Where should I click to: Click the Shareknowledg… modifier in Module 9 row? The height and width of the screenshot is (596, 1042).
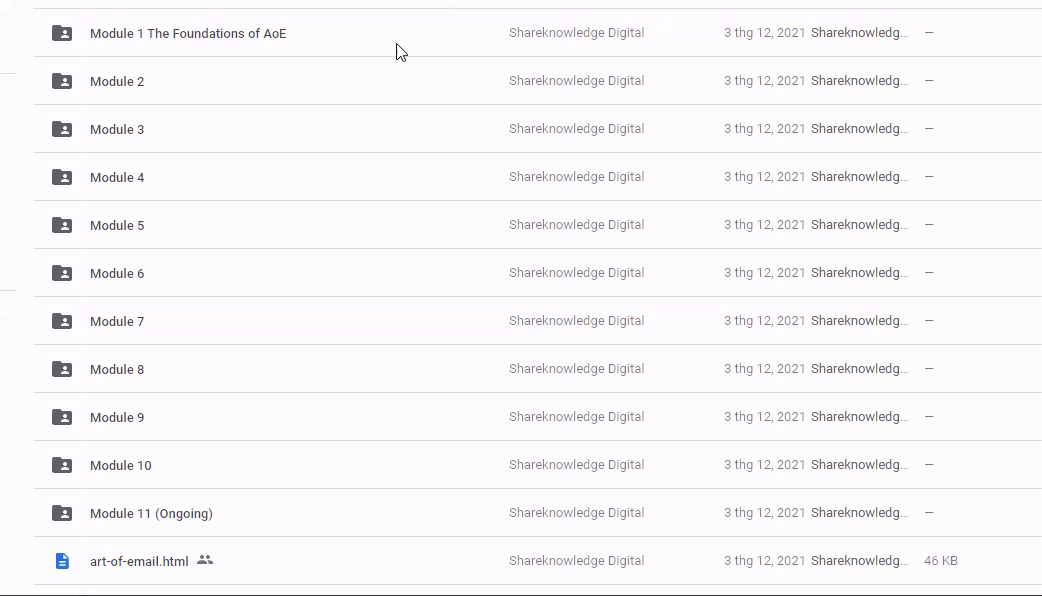[x=859, y=417]
